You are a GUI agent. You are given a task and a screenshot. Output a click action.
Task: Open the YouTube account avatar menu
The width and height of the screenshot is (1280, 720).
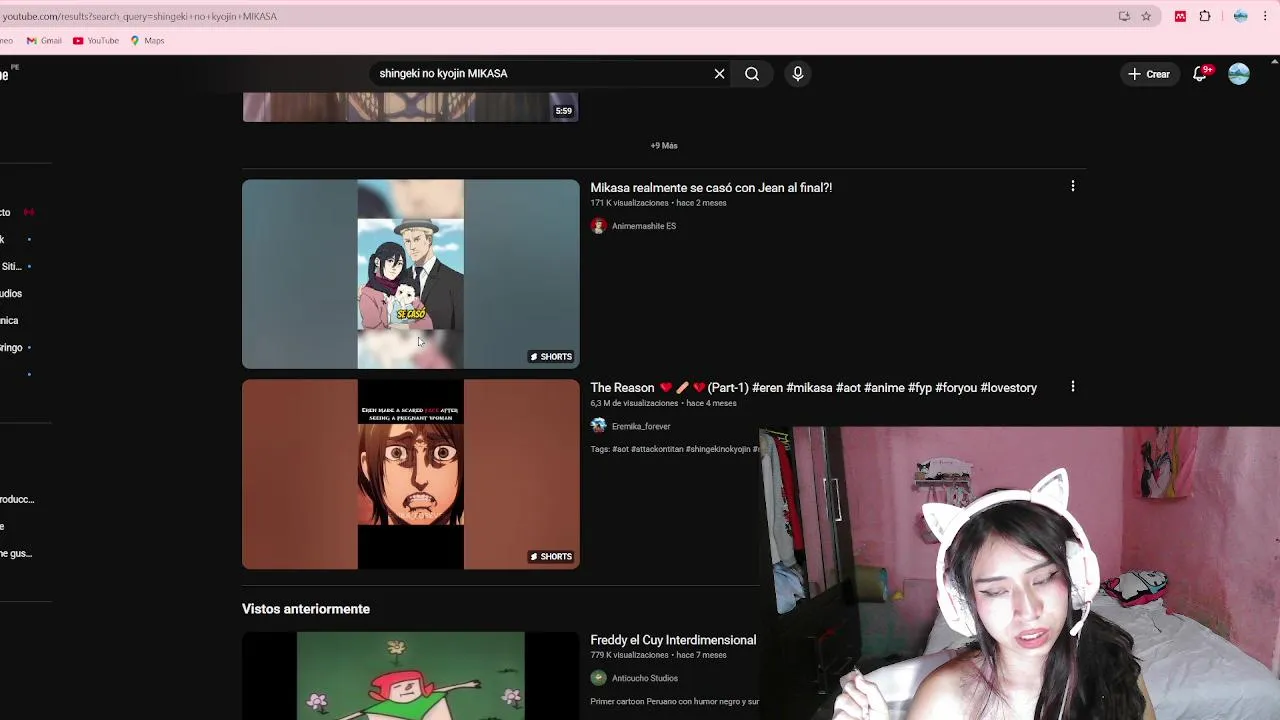point(1239,74)
